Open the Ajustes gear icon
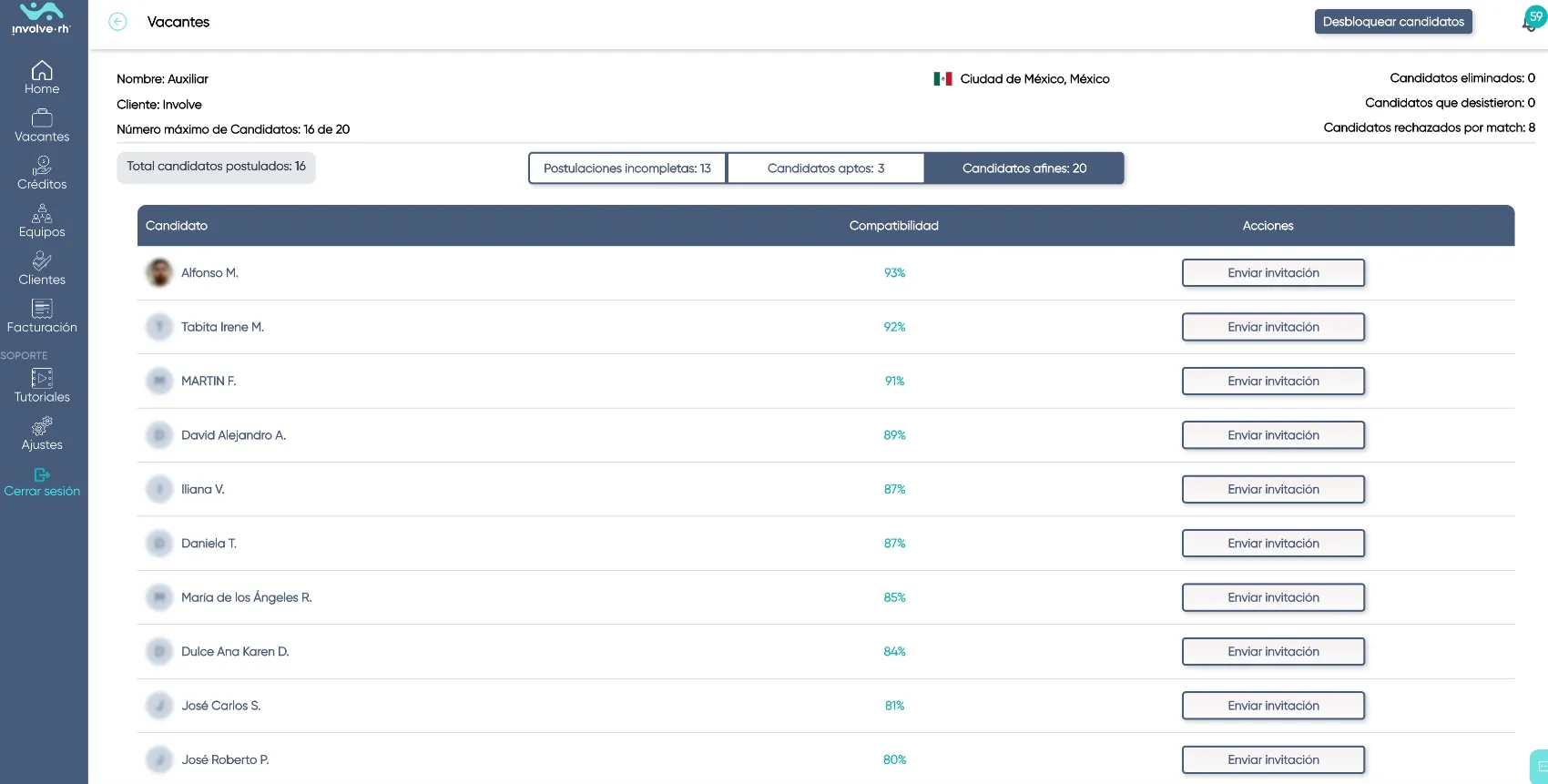The image size is (1548, 784). (x=42, y=426)
